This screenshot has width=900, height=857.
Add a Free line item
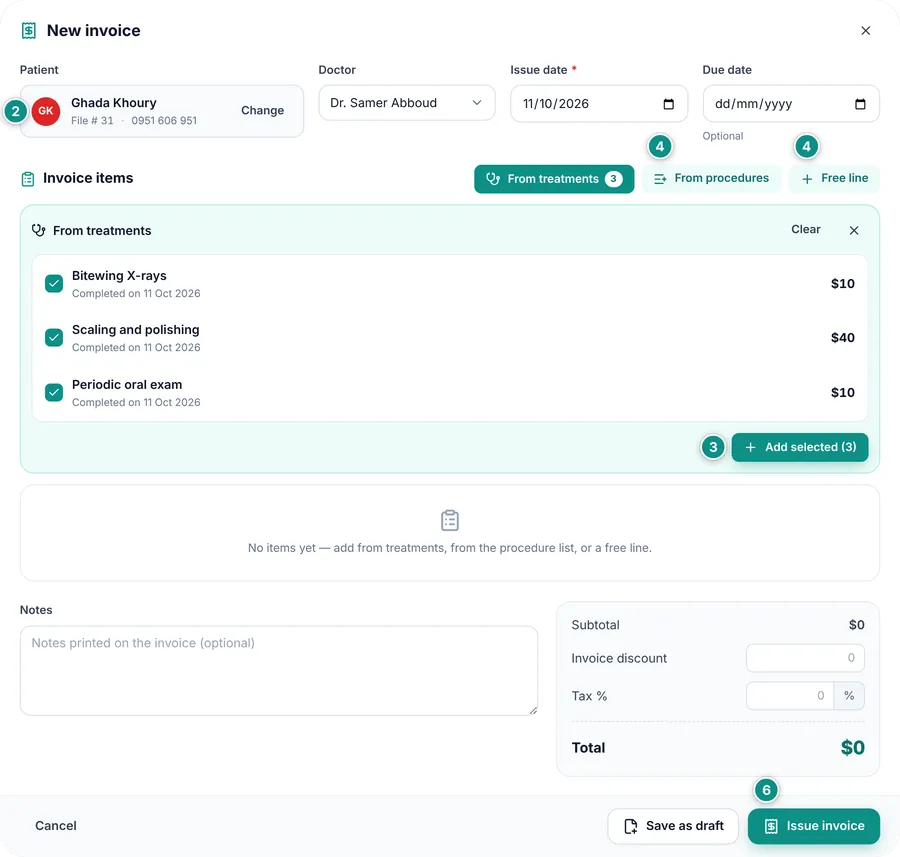834,179
